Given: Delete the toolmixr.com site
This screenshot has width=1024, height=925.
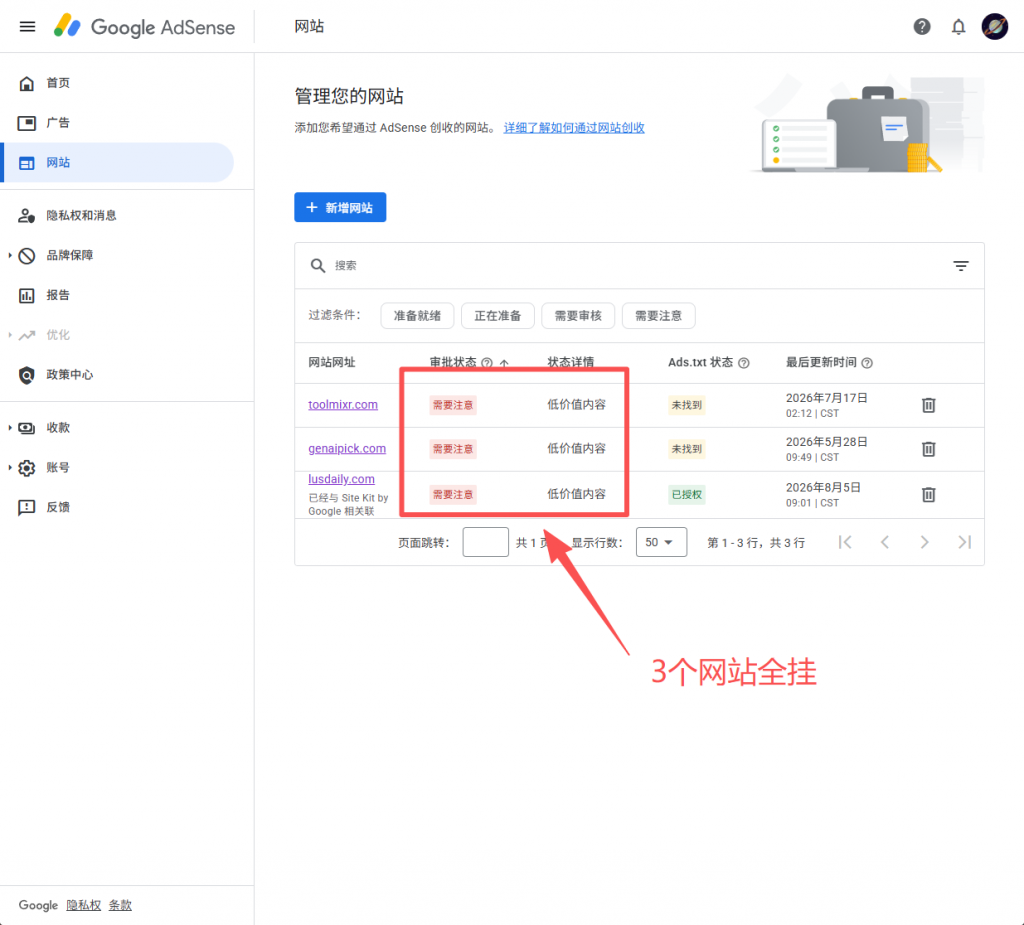Looking at the screenshot, I should (x=929, y=405).
